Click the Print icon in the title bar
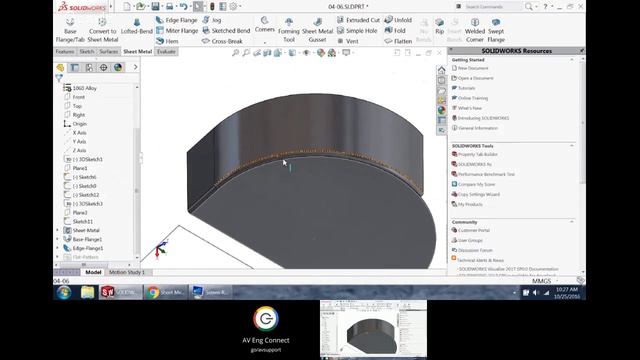 [x=169, y=7]
